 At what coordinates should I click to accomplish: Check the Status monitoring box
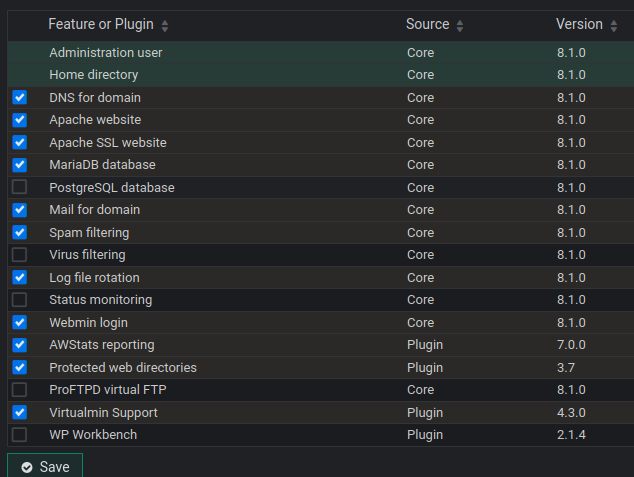click(19, 300)
